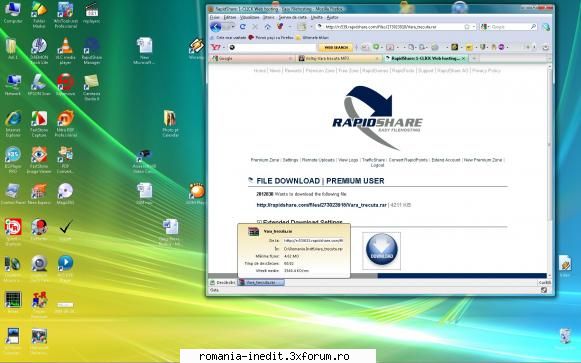The image size is (581, 363).
Task: Close the Google tab
Action: pos(290,59)
